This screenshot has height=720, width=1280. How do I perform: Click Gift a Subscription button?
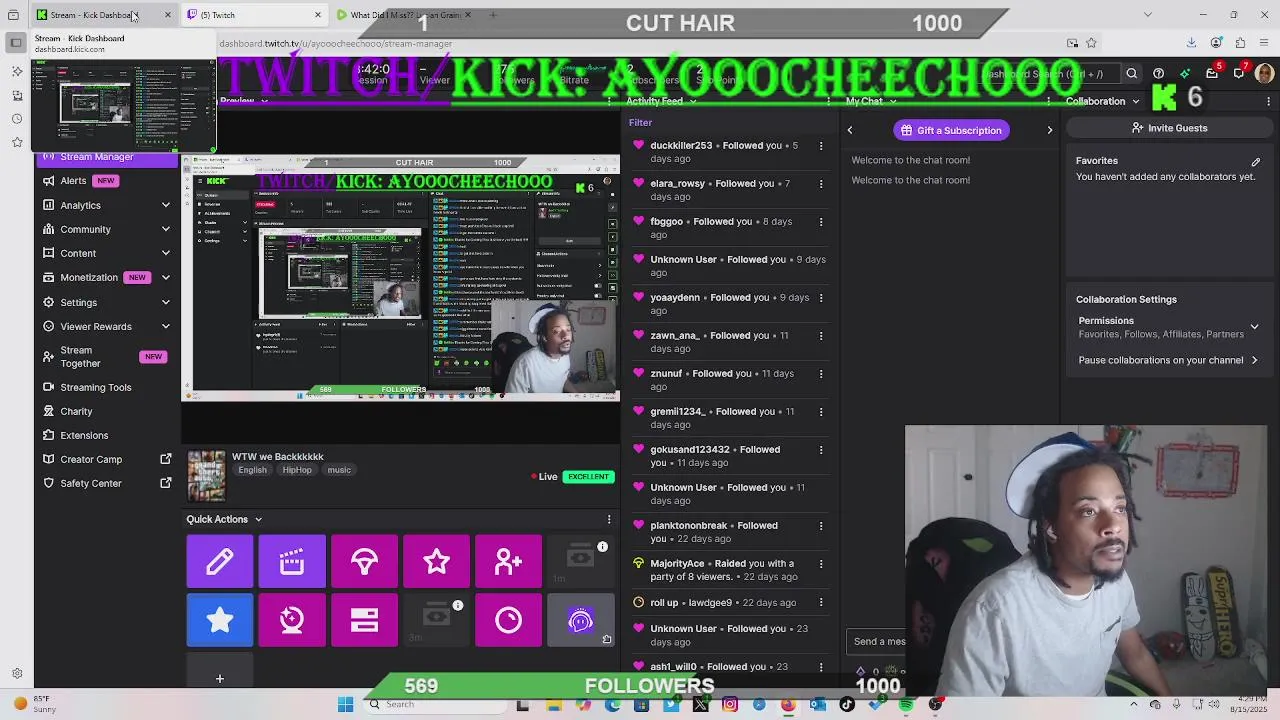click(950, 130)
